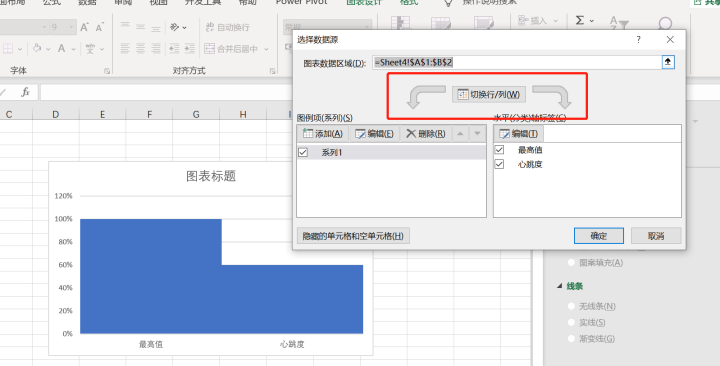Open the borders dropdown arrow
The image size is (720, 366).
19,49
